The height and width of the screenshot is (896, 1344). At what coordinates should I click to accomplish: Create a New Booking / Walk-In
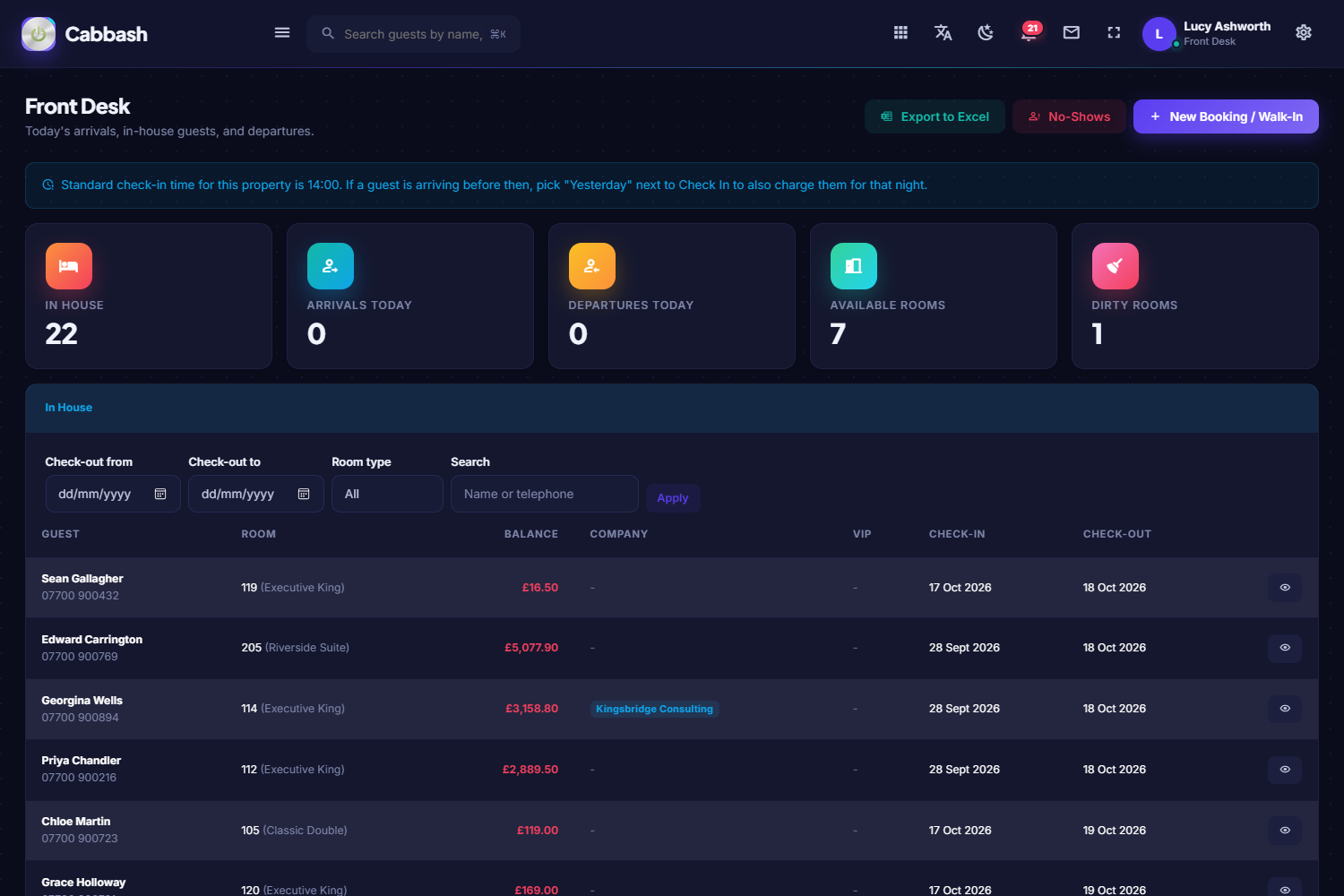[1226, 116]
